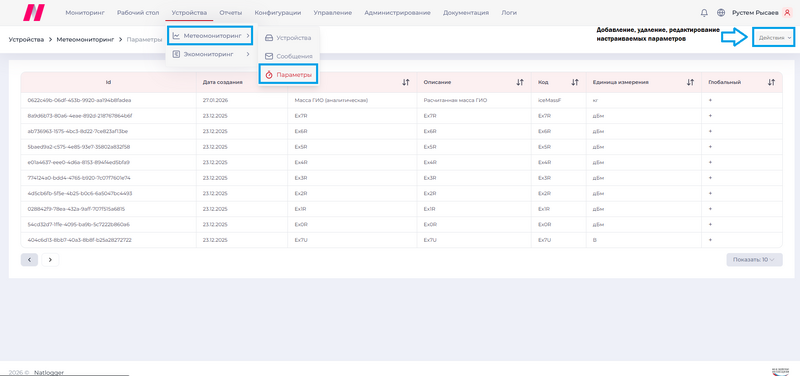Open the Логи menu

(x=509, y=13)
